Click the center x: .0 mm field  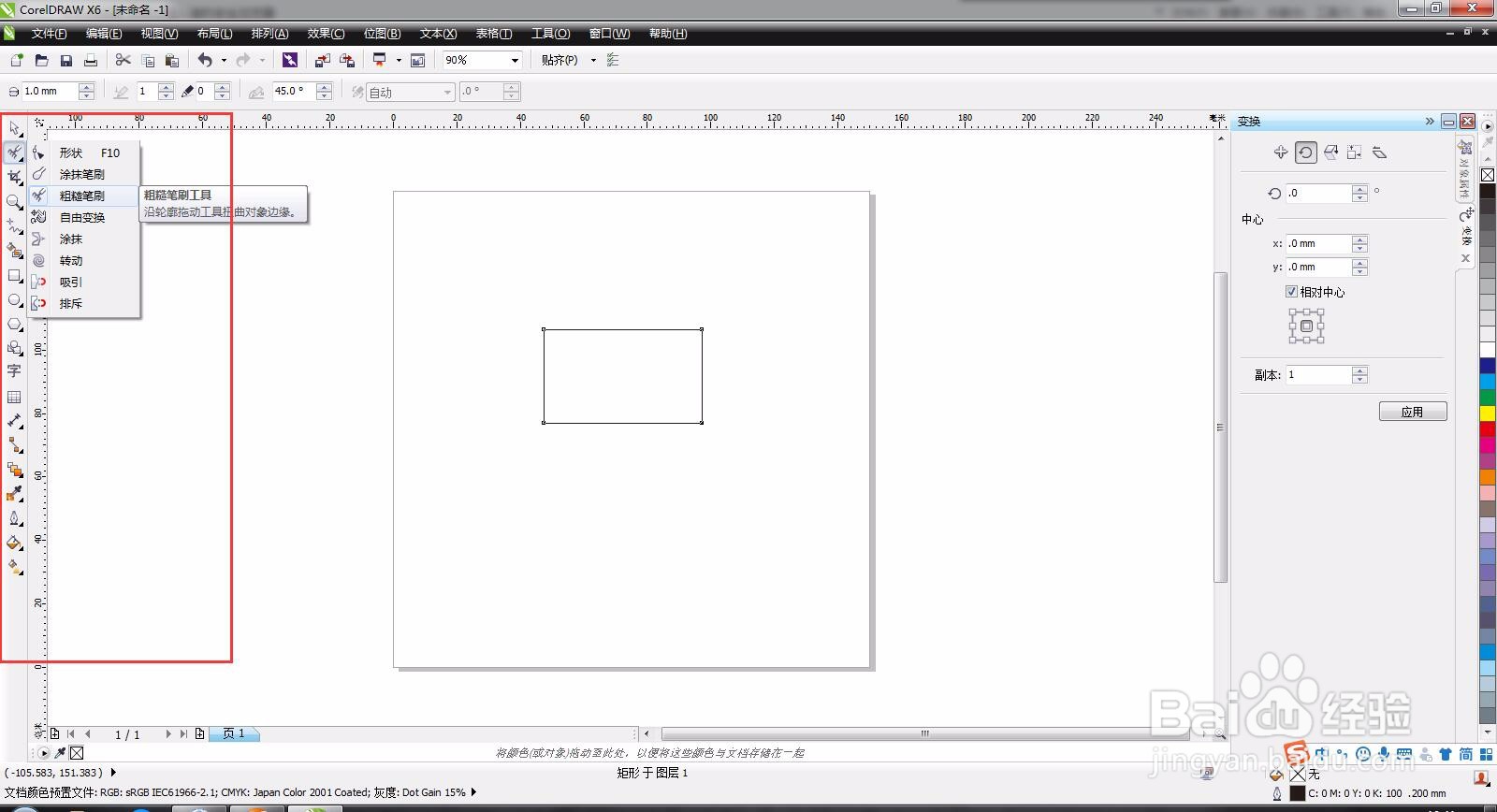click(x=1319, y=243)
